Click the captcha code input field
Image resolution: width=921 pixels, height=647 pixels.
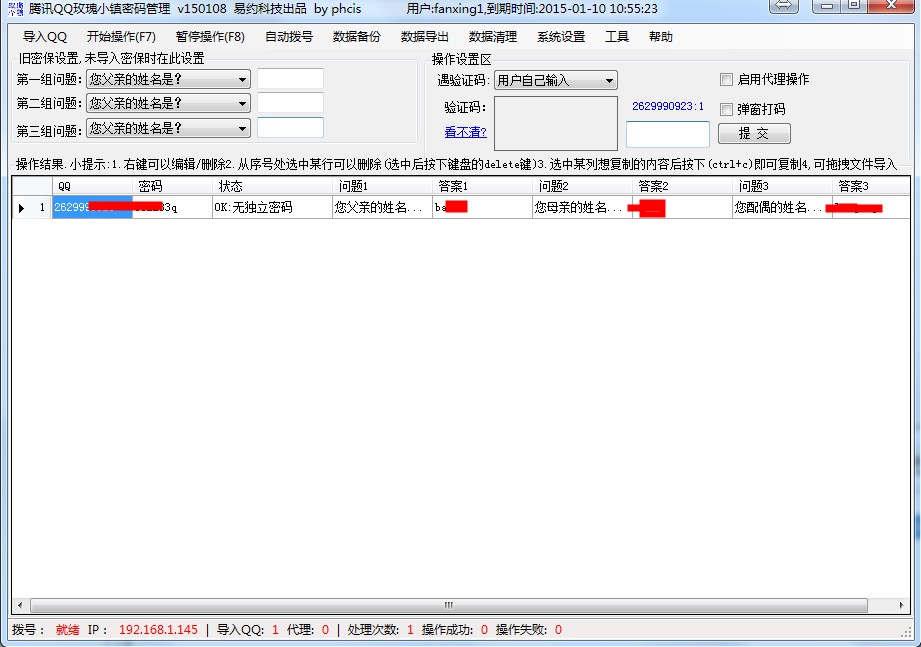pyautogui.click(x=668, y=134)
